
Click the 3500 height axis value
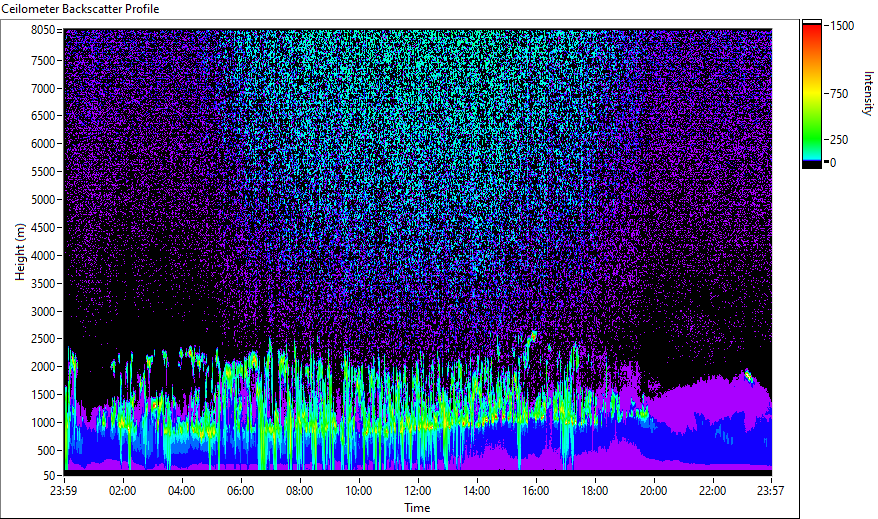(43, 284)
